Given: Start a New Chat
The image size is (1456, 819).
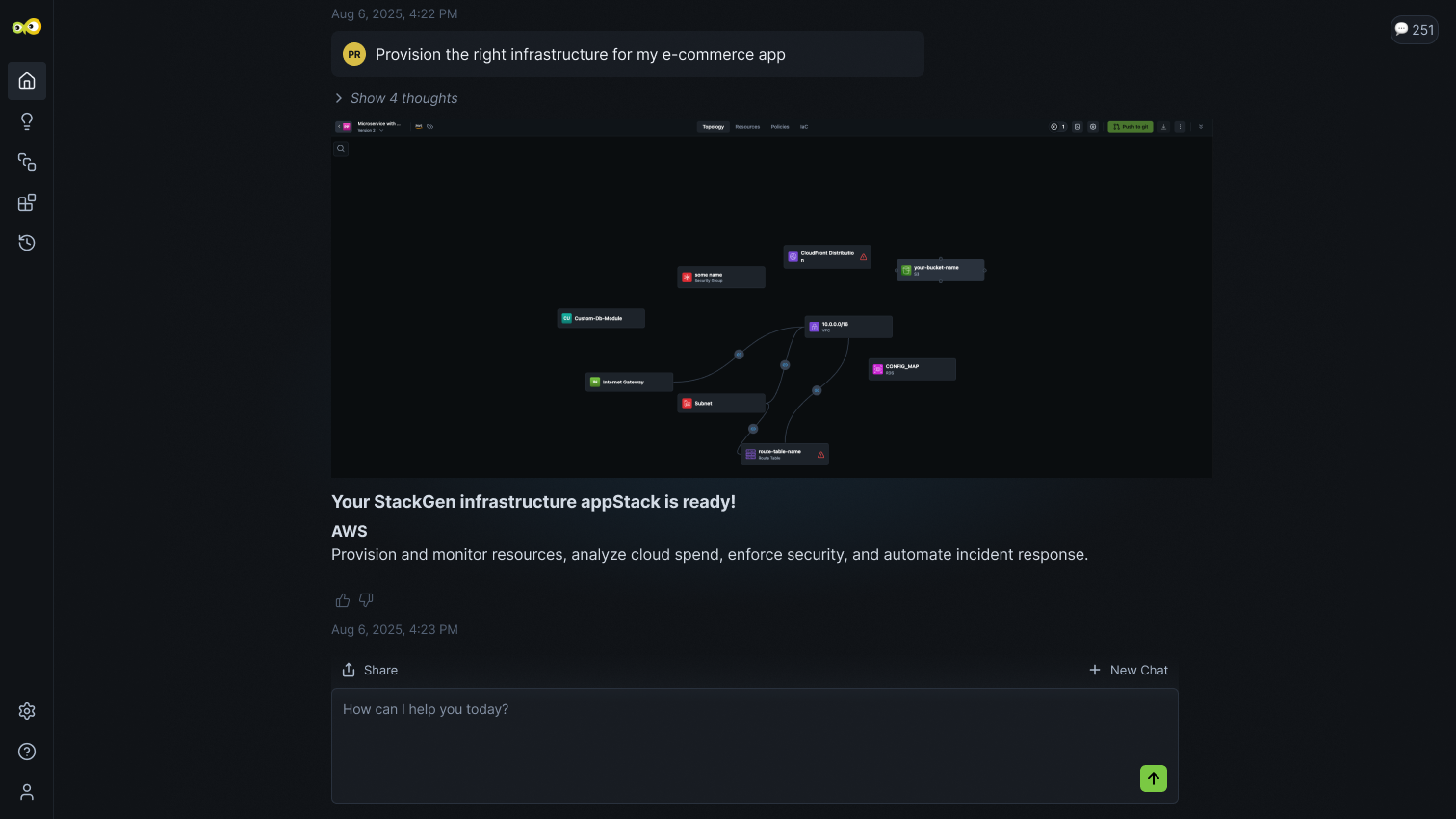Looking at the screenshot, I should click(1128, 670).
